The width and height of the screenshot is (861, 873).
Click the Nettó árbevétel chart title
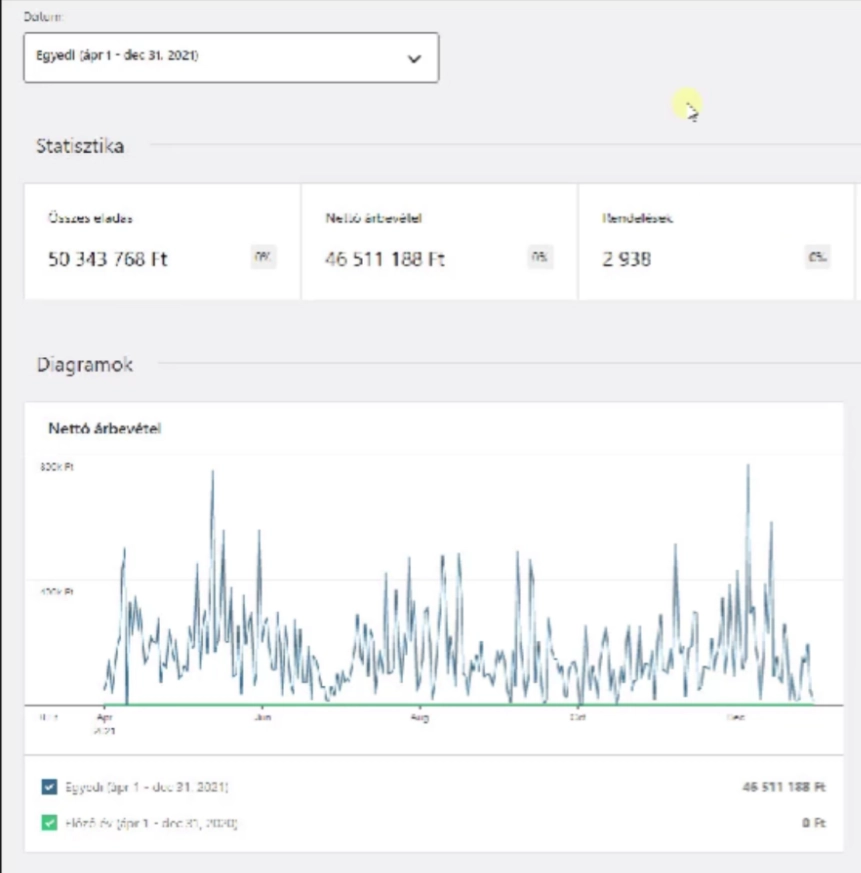point(105,428)
